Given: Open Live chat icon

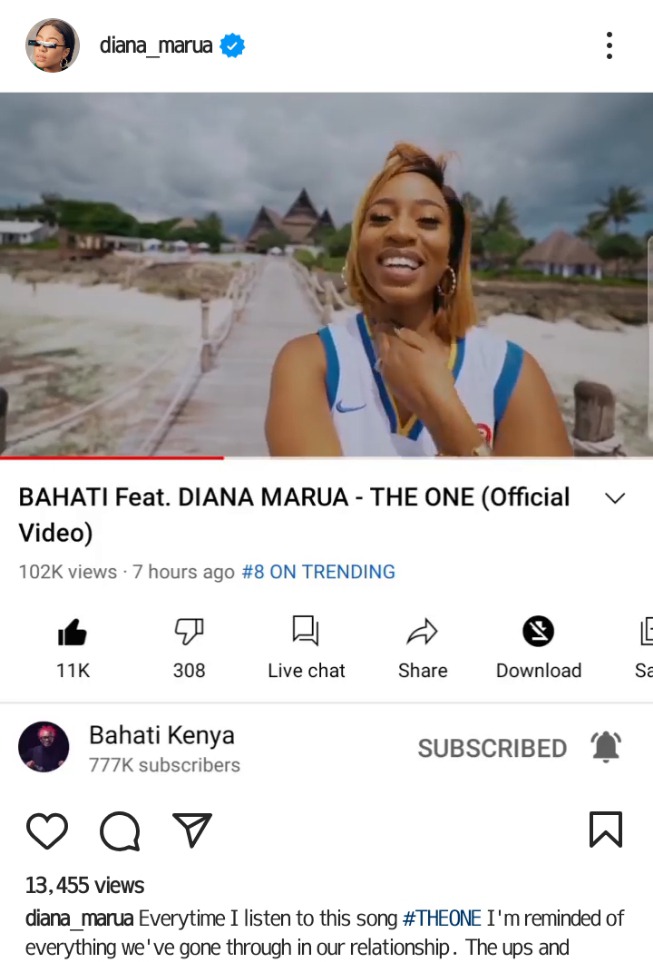Looking at the screenshot, I should (x=306, y=631).
